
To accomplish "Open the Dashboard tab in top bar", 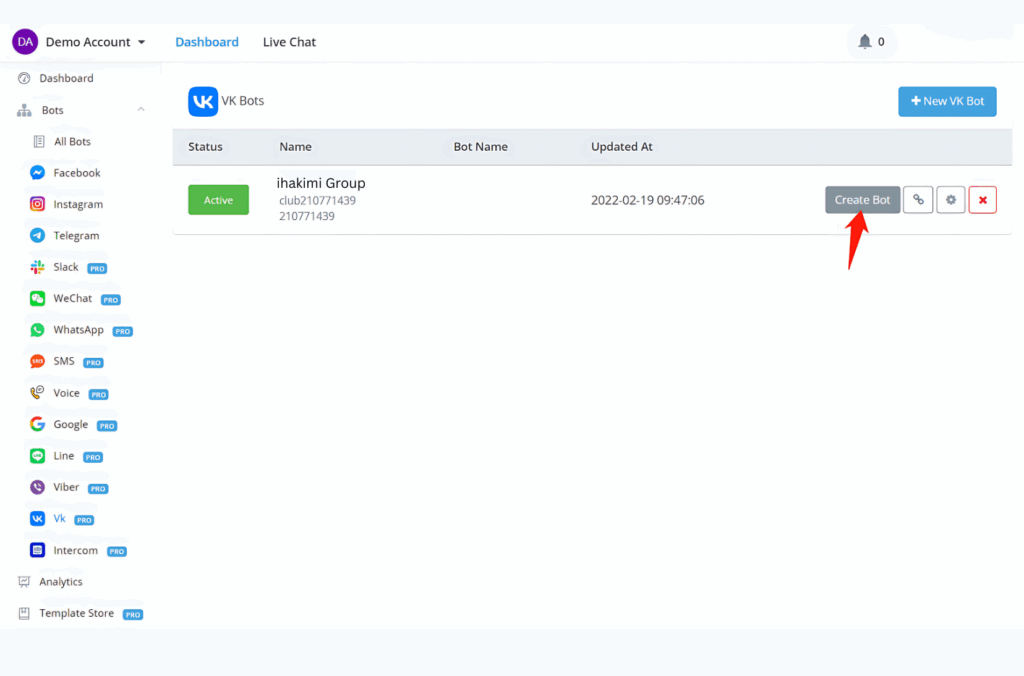I will 207,42.
